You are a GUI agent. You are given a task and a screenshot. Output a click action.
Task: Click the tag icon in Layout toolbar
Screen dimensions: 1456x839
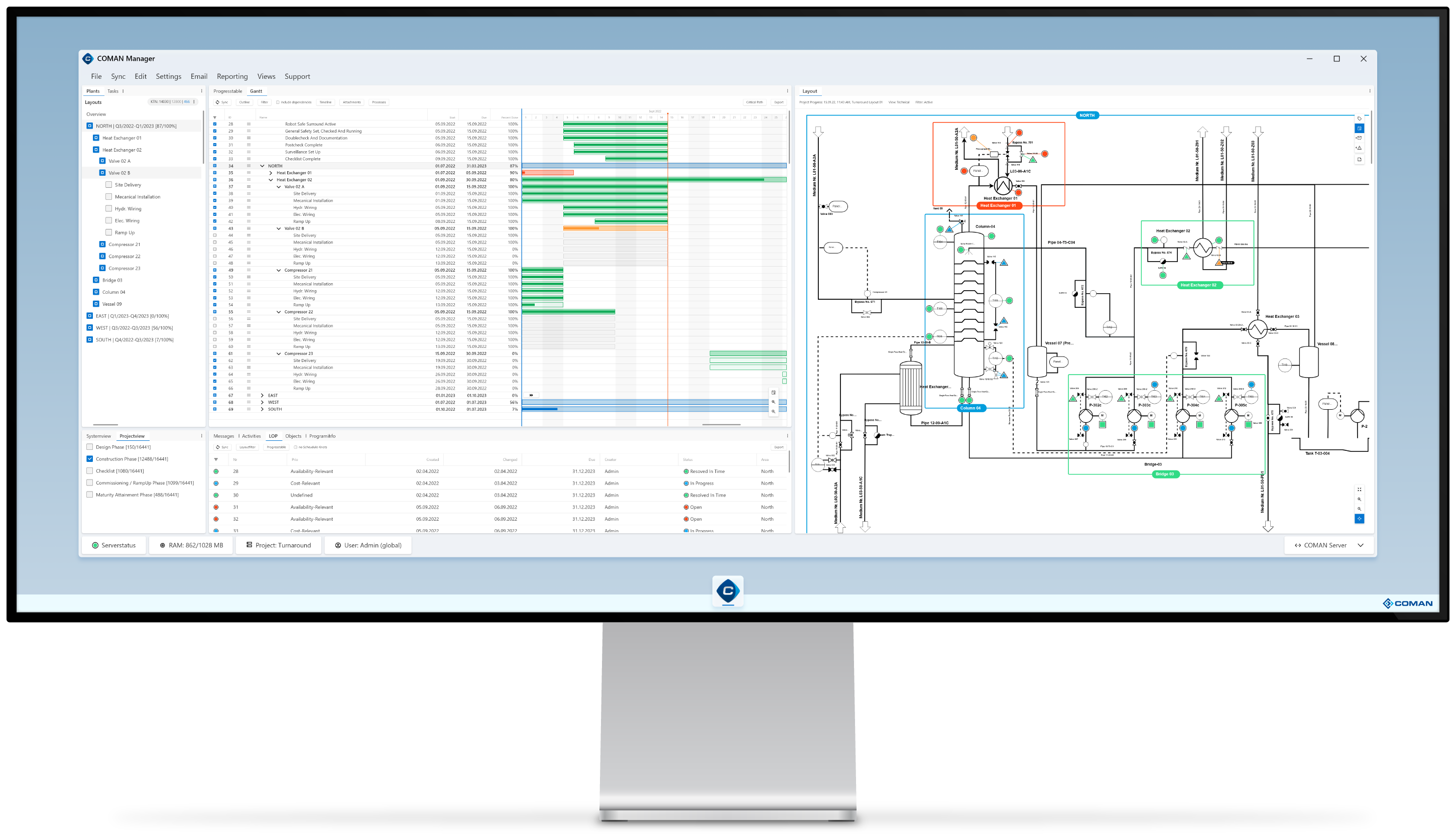click(x=1359, y=118)
